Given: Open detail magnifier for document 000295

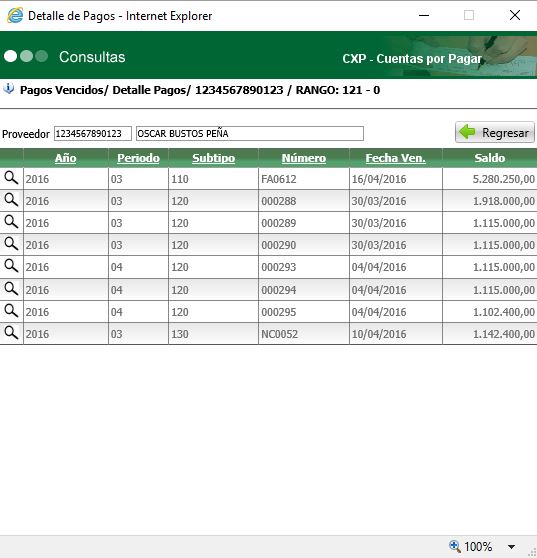Looking at the screenshot, I should coord(11,311).
